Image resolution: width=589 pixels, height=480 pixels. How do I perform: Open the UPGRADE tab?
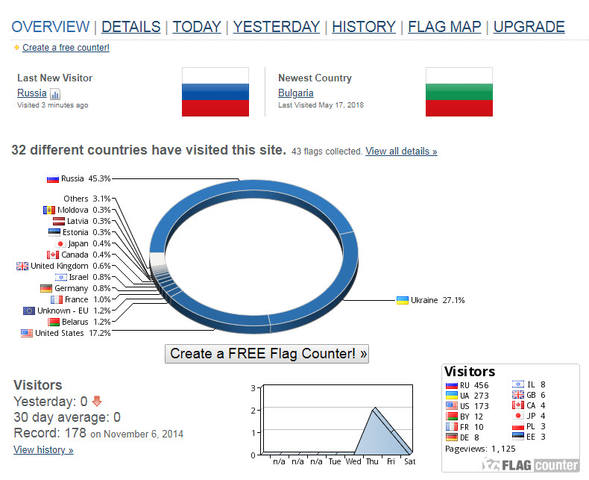[529, 27]
